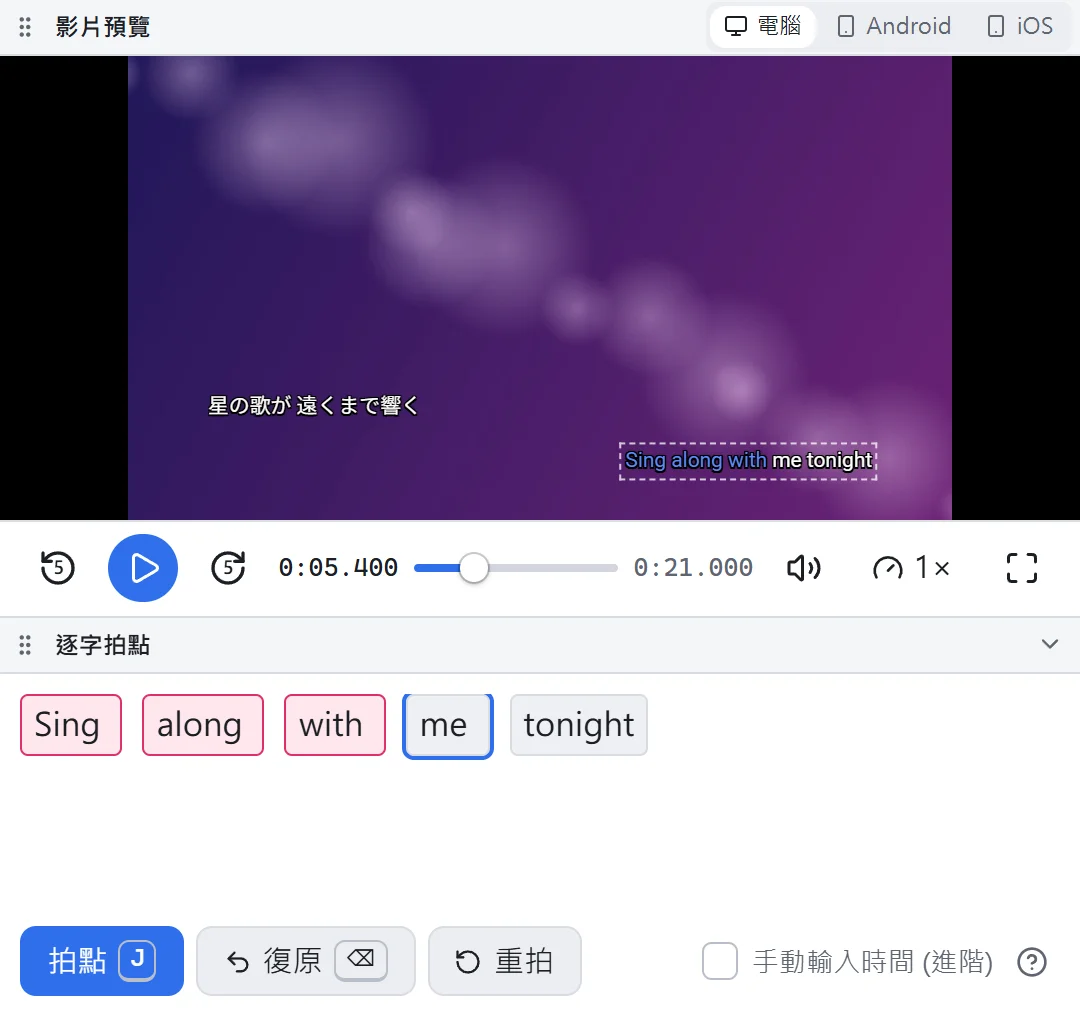This screenshot has height=1014, width=1080.
Task: Select the word chip 'along'
Action: click(203, 725)
